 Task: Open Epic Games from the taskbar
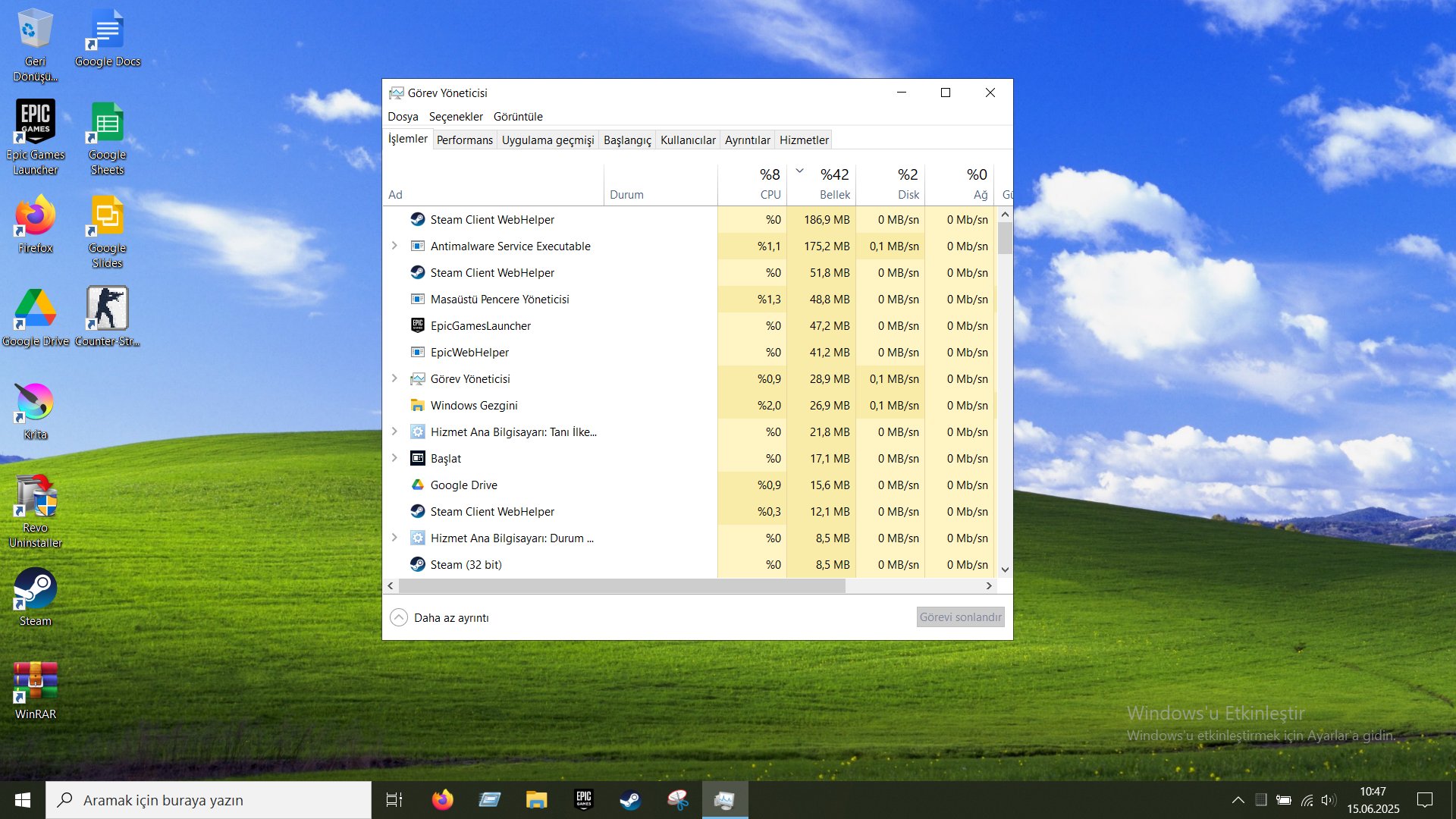(x=584, y=800)
